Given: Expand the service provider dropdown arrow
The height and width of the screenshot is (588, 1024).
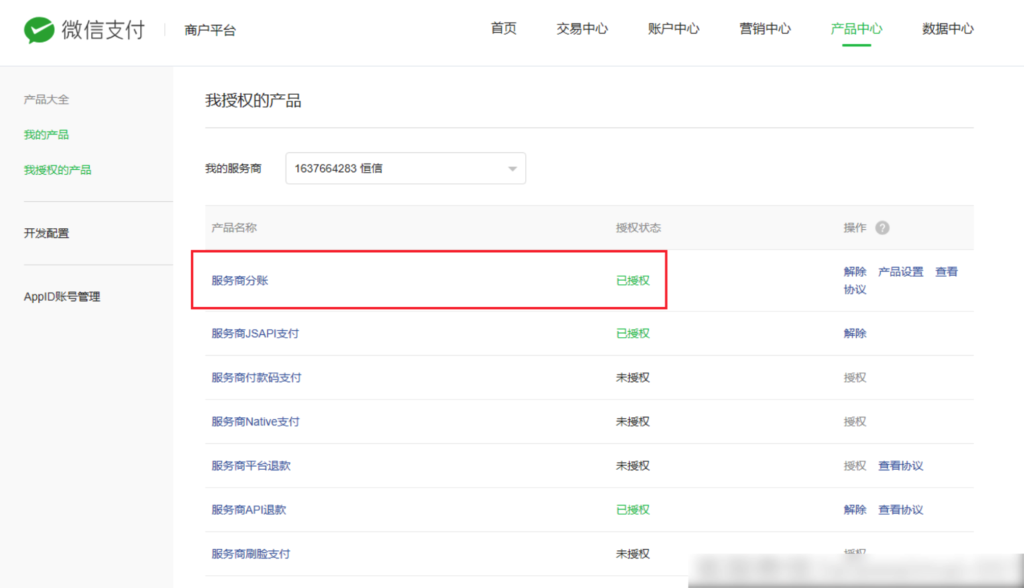Looking at the screenshot, I should pyautogui.click(x=511, y=168).
